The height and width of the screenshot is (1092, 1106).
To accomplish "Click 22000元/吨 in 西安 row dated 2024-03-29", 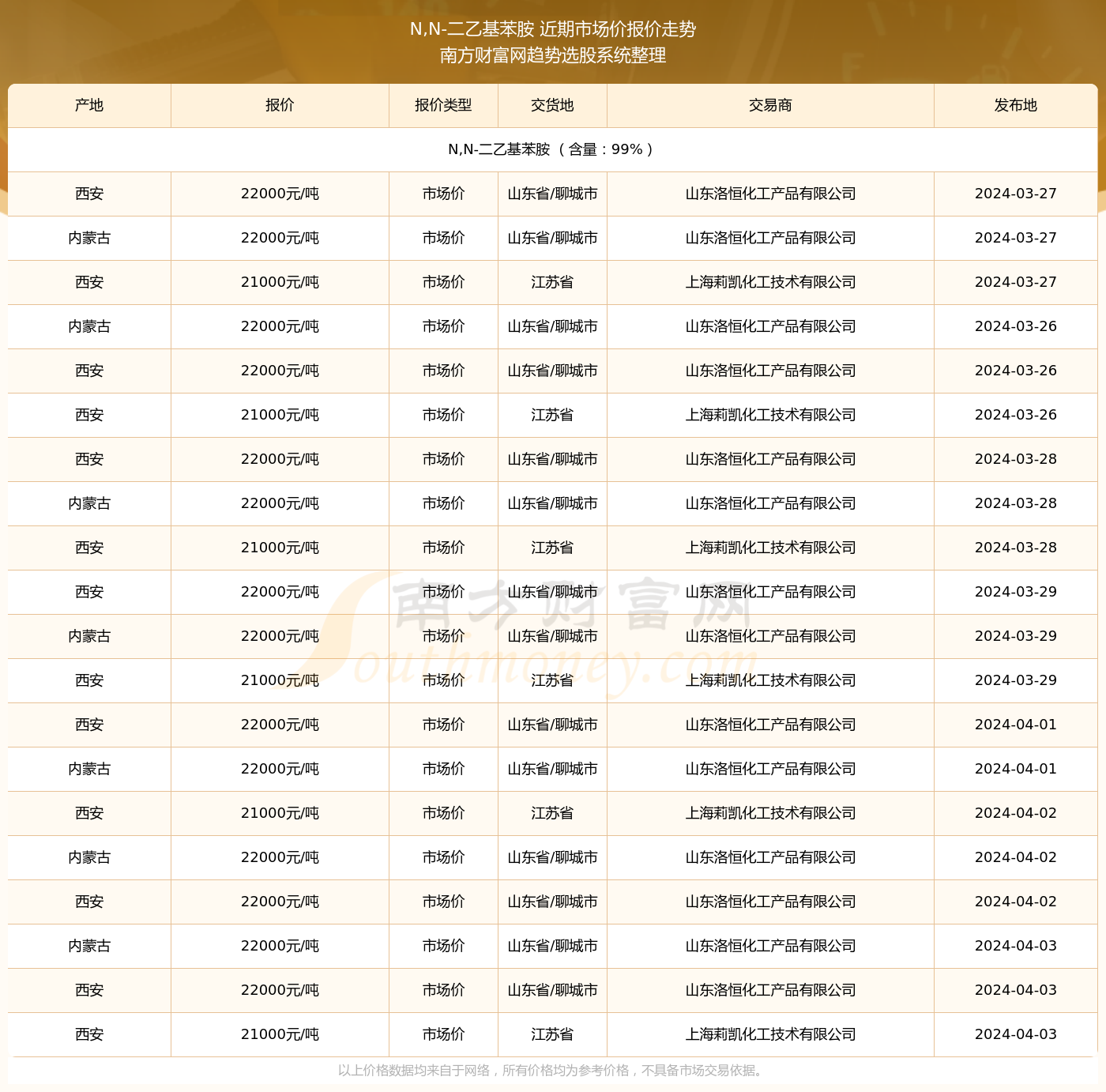I will [x=280, y=592].
